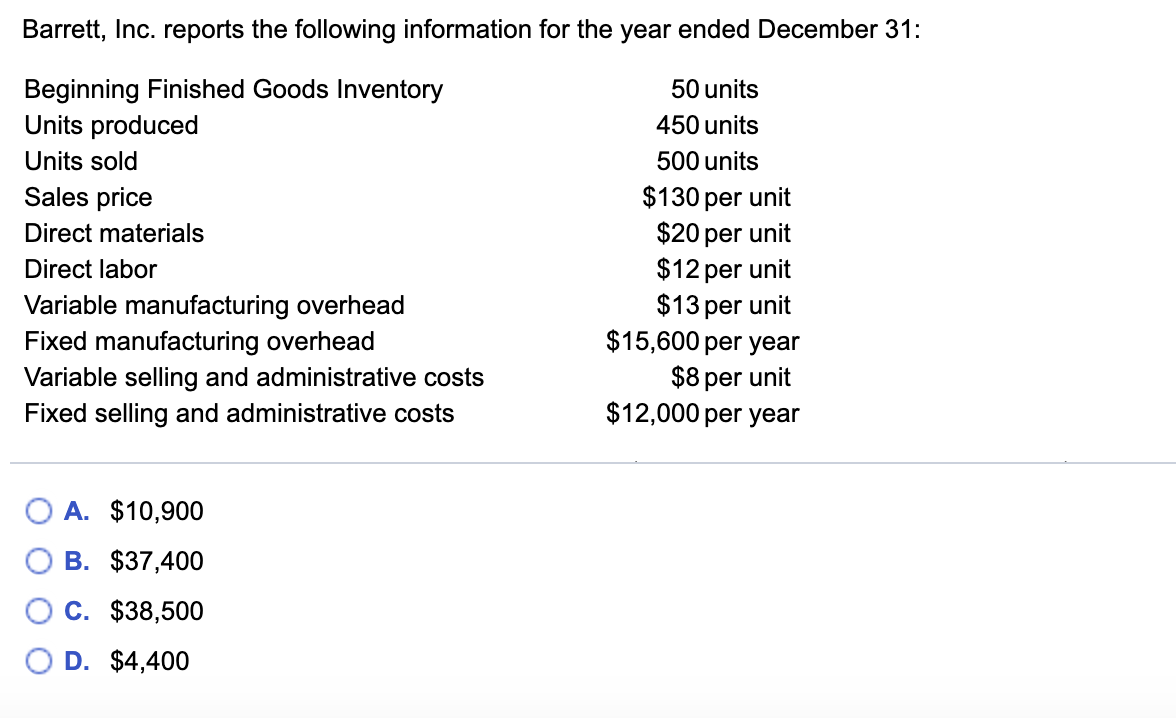The width and height of the screenshot is (1176, 718).
Task: Select answer choice D radio button
Action: point(38,661)
